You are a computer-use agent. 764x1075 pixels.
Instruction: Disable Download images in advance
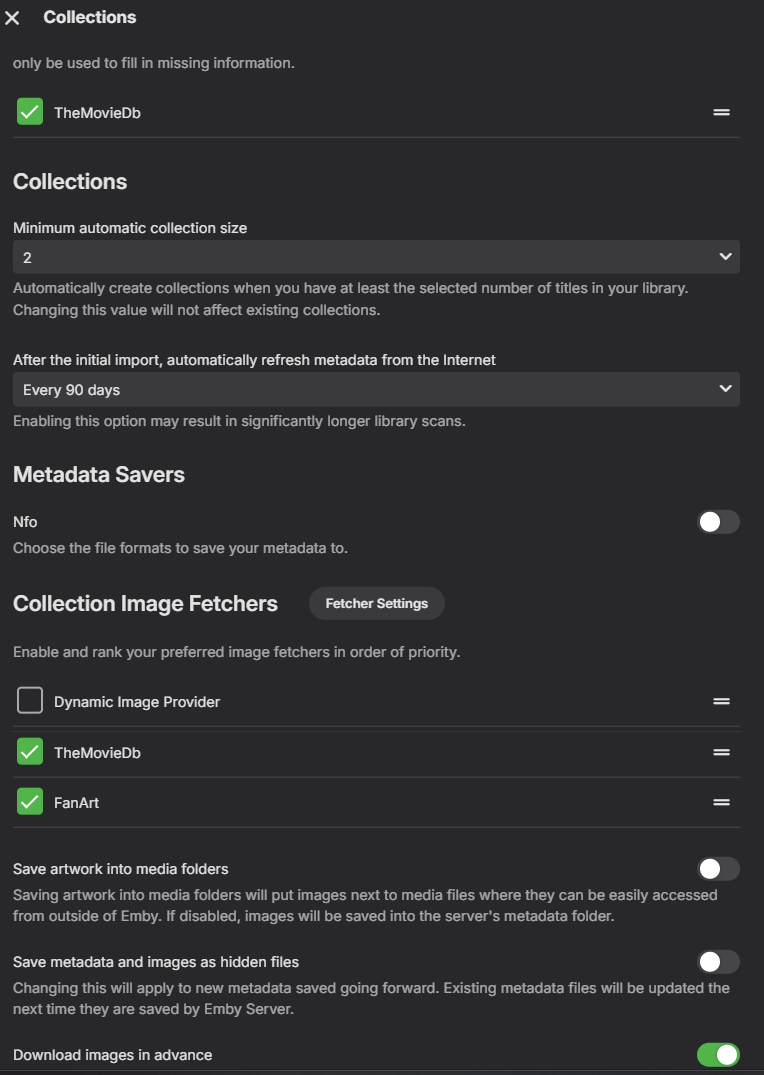click(718, 1054)
